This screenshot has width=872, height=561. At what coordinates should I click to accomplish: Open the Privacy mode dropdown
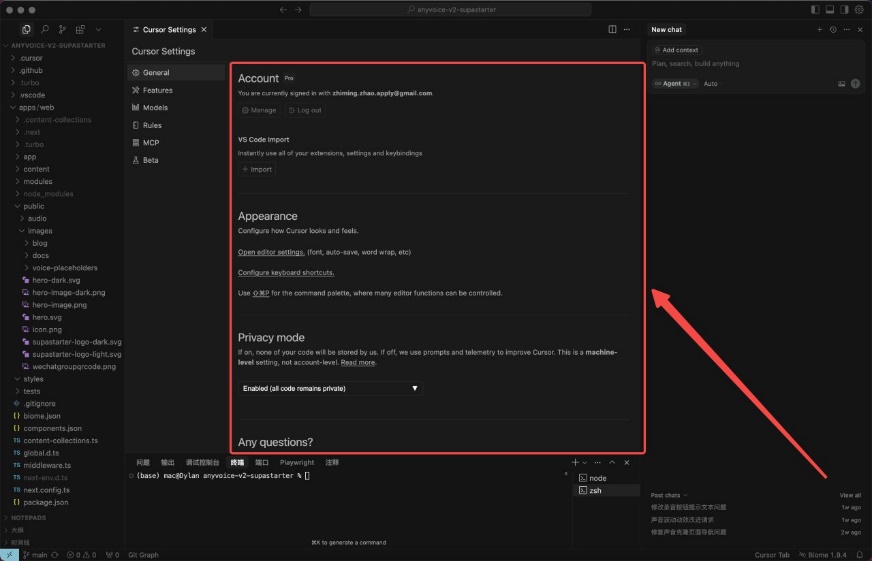[330, 388]
